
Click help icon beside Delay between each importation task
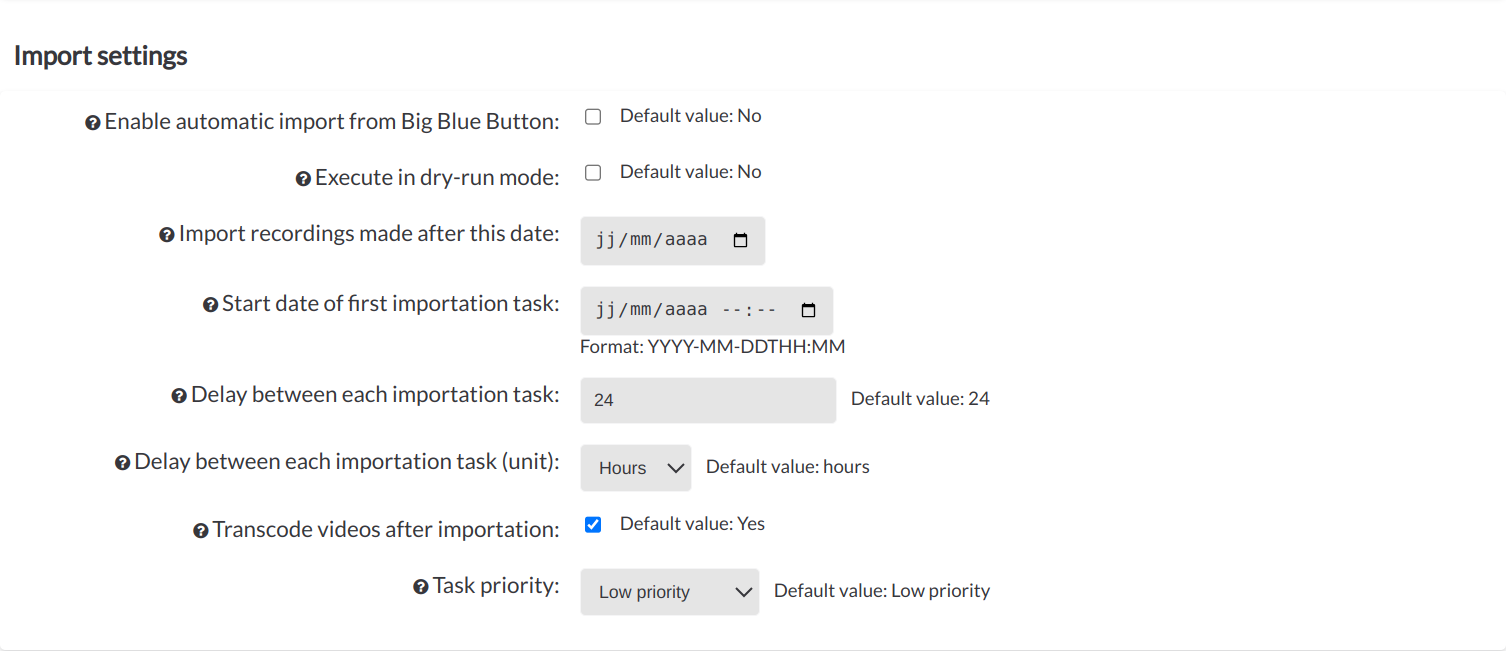click(179, 396)
